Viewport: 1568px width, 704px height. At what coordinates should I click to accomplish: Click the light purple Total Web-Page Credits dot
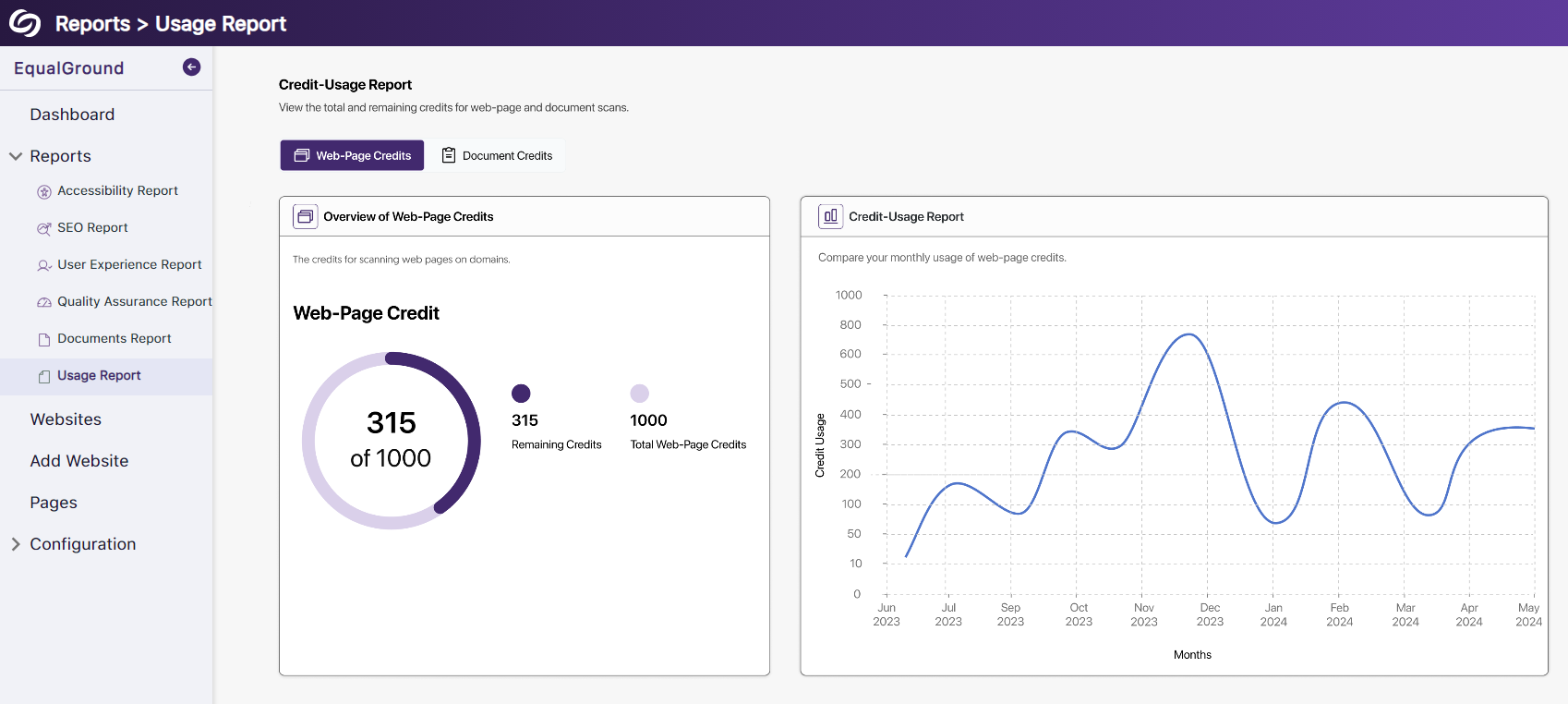639,394
